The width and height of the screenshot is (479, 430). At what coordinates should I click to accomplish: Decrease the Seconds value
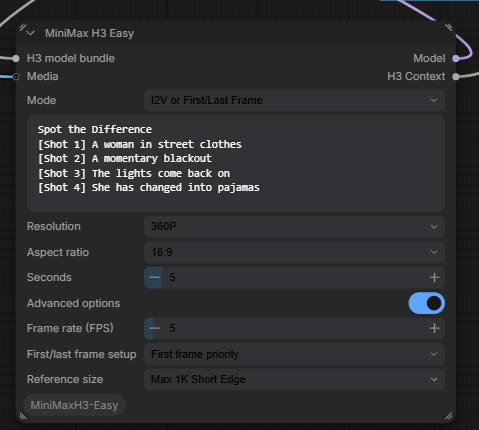click(154, 277)
